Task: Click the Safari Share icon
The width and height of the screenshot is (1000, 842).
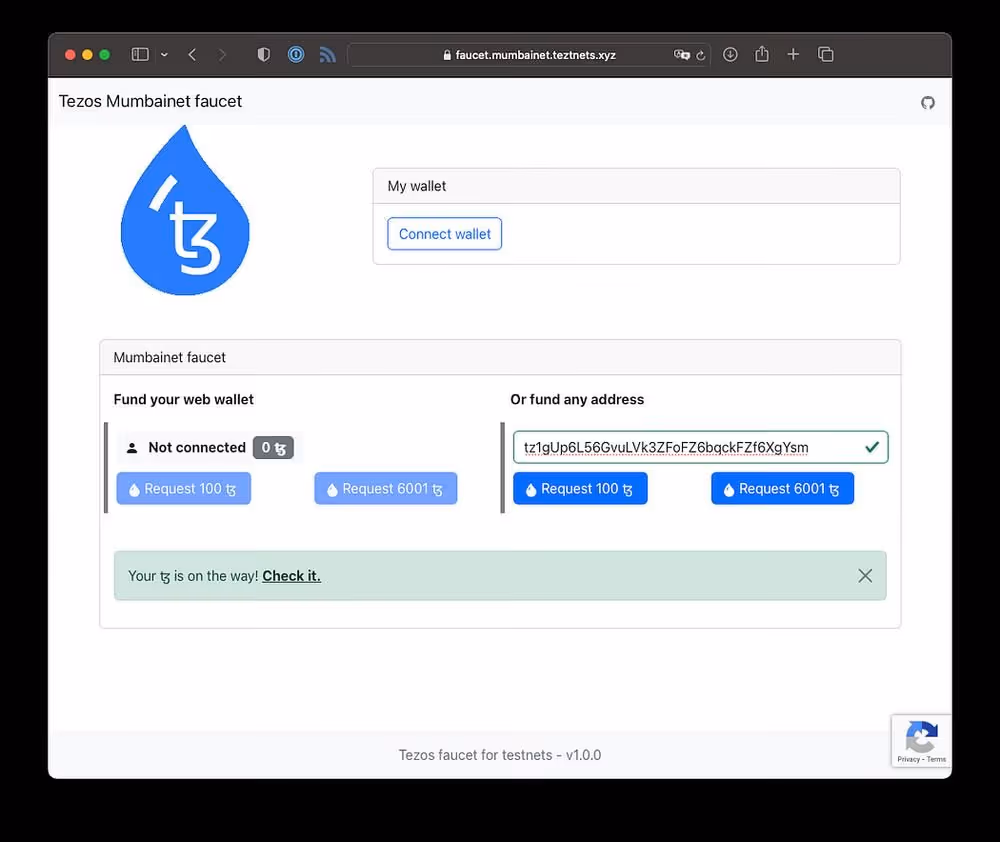Action: 761,54
